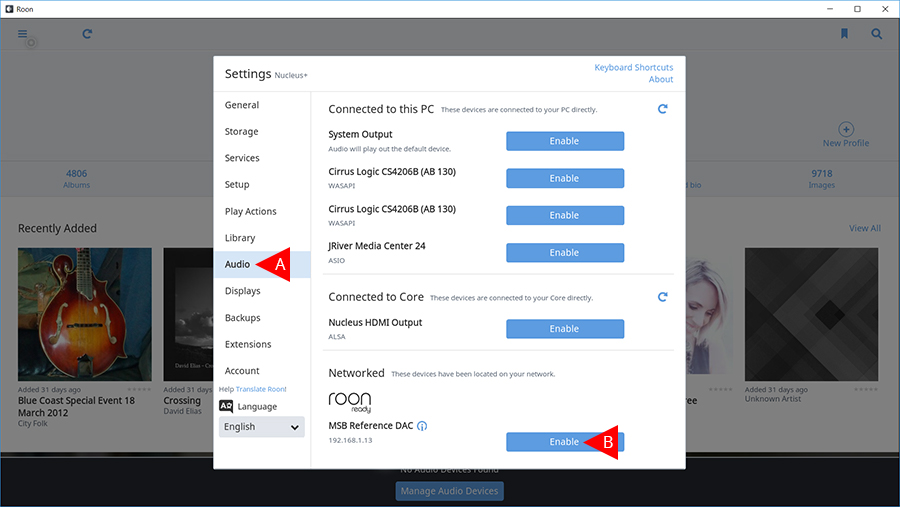Click the MSB Reference DAC name
This screenshot has width=900, height=507.
tap(371, 426)
